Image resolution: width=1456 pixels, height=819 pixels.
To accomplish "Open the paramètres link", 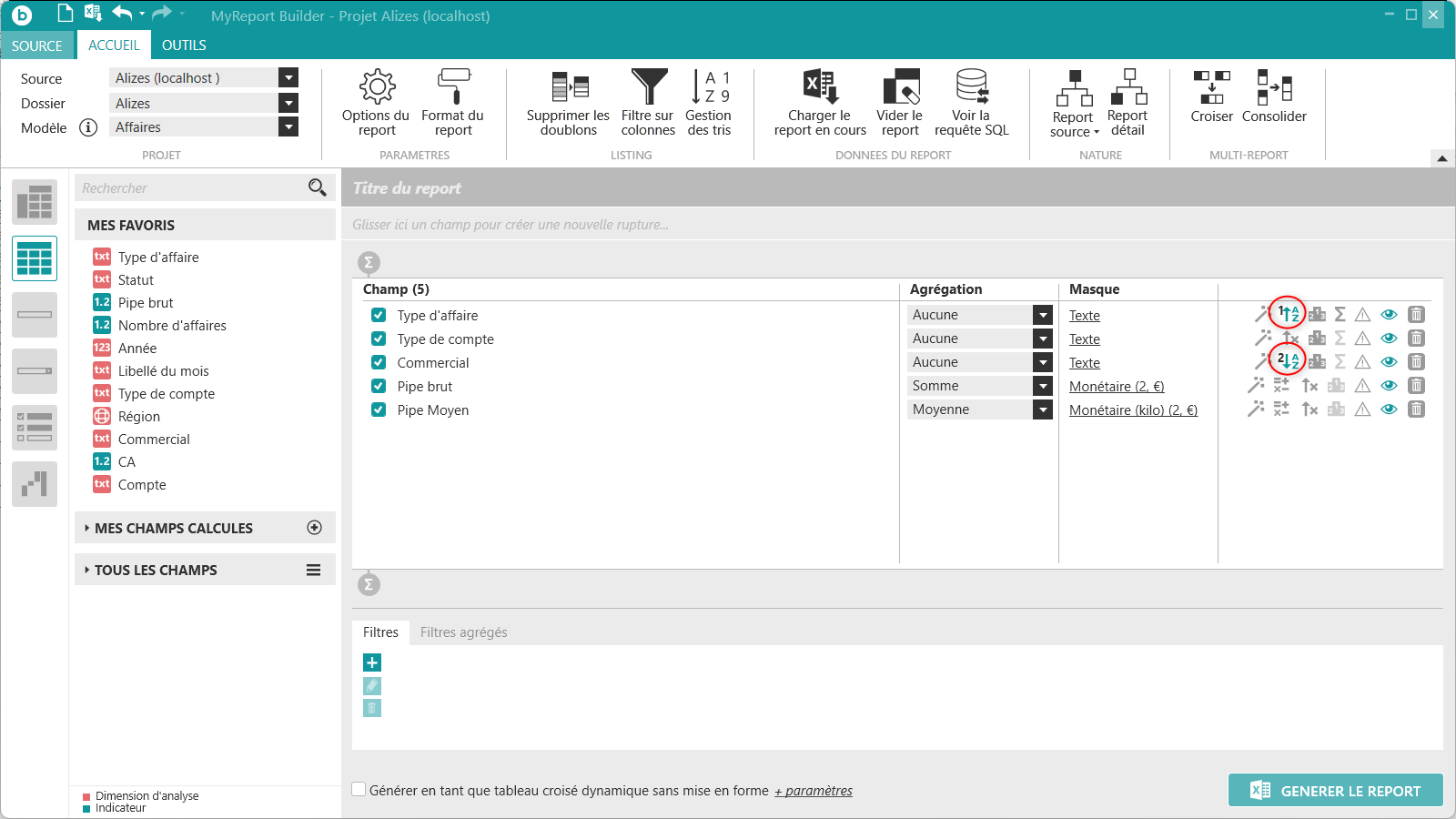I will click(814, 791).
